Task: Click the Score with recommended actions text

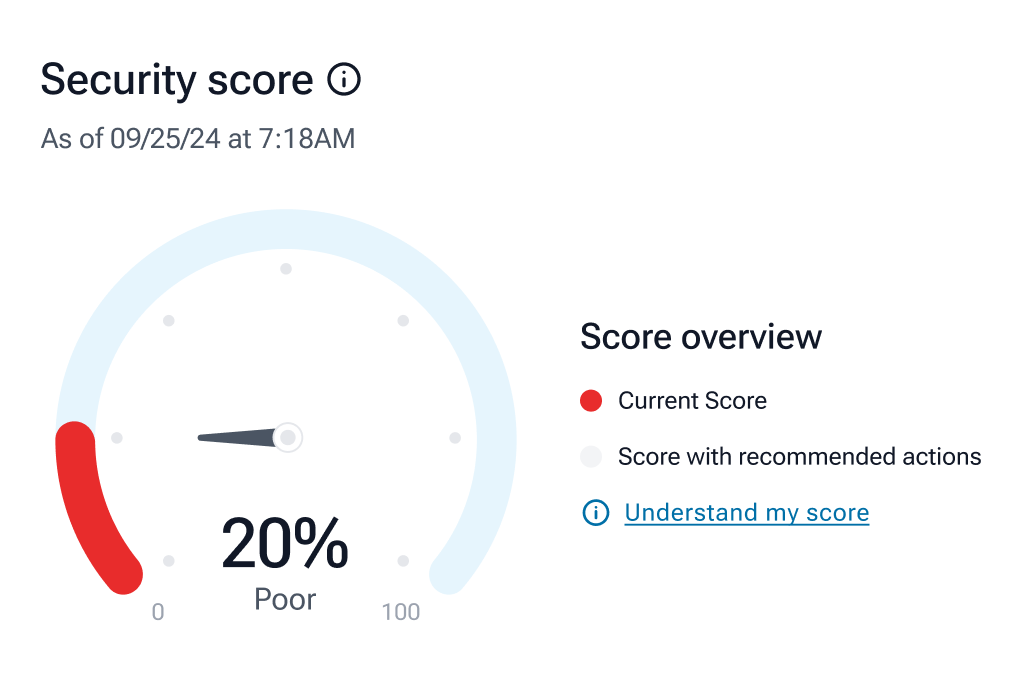Action: 799,457
